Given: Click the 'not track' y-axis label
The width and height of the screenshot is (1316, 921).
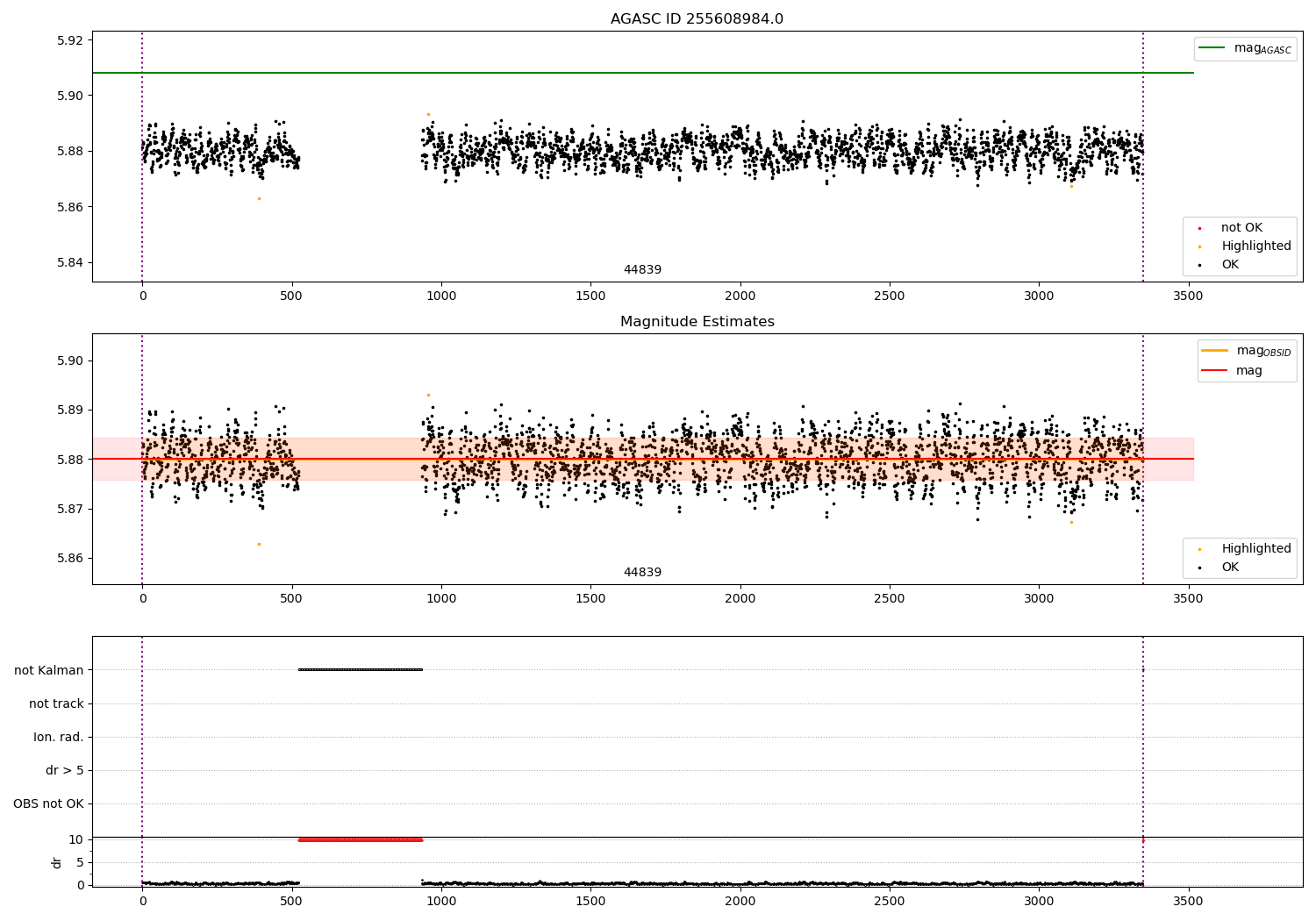Looking at the screenshot, I should [56, 704].
